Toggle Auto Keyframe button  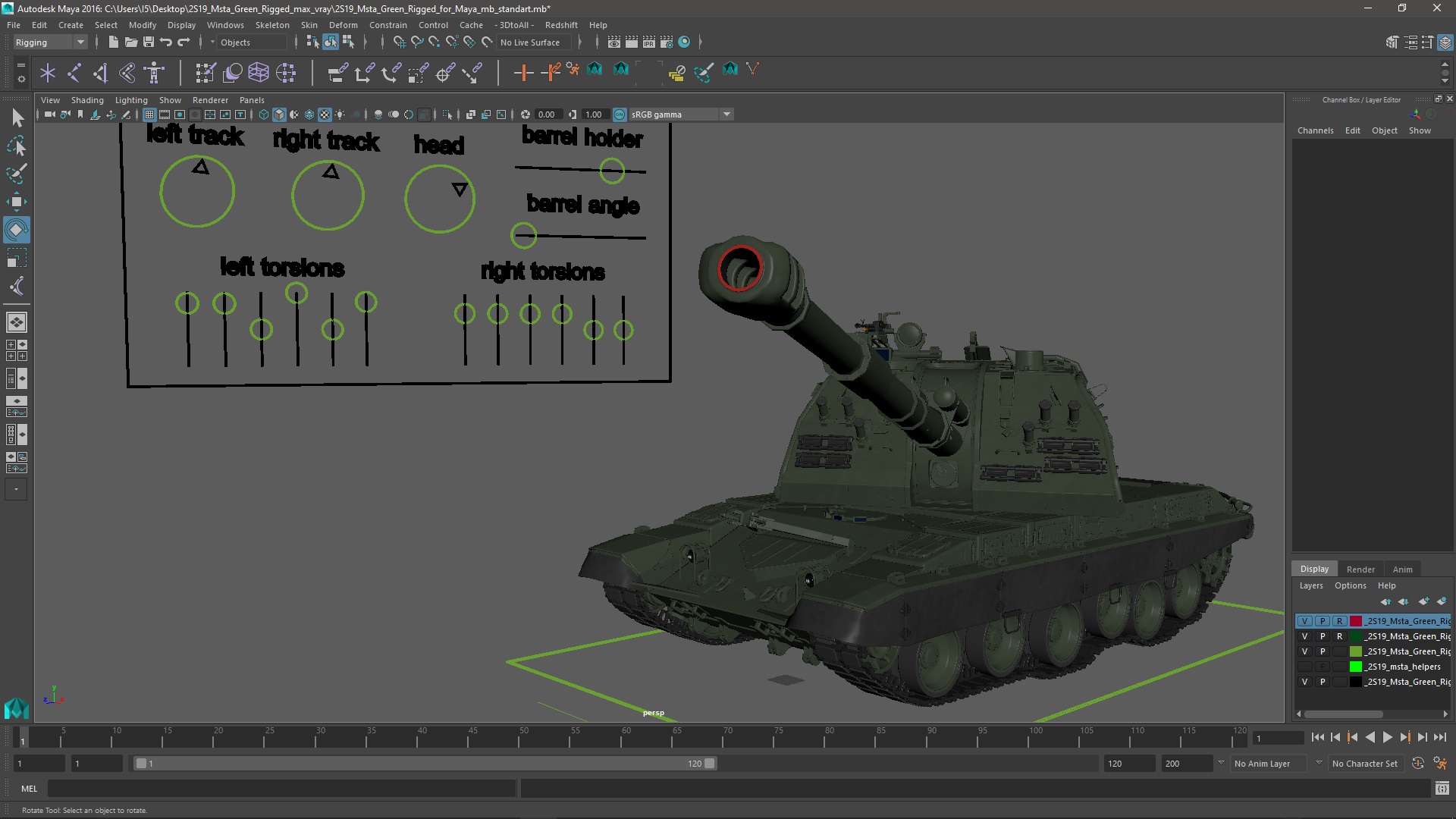point(1417,764)
